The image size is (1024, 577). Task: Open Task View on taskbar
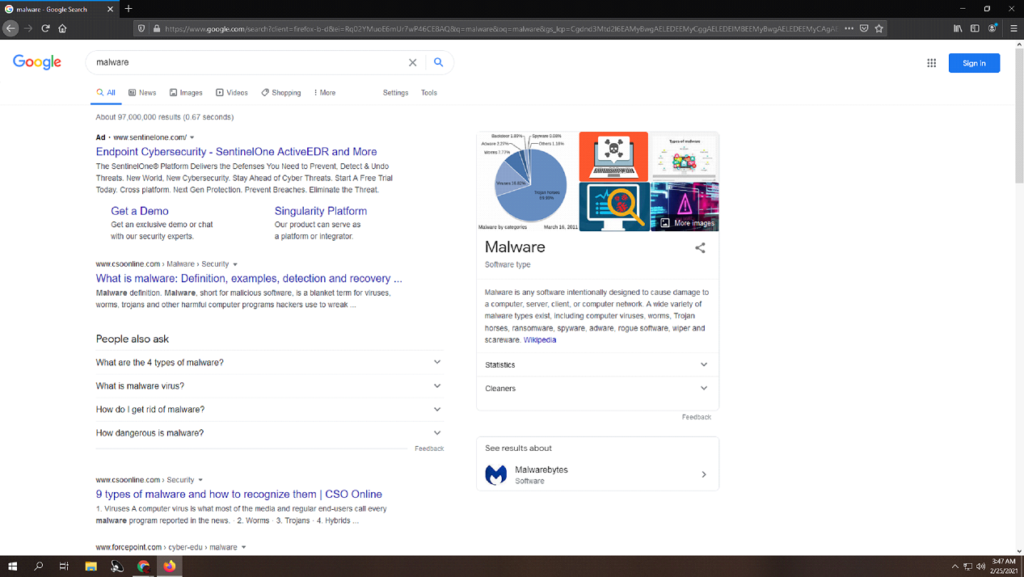(64, 566)
